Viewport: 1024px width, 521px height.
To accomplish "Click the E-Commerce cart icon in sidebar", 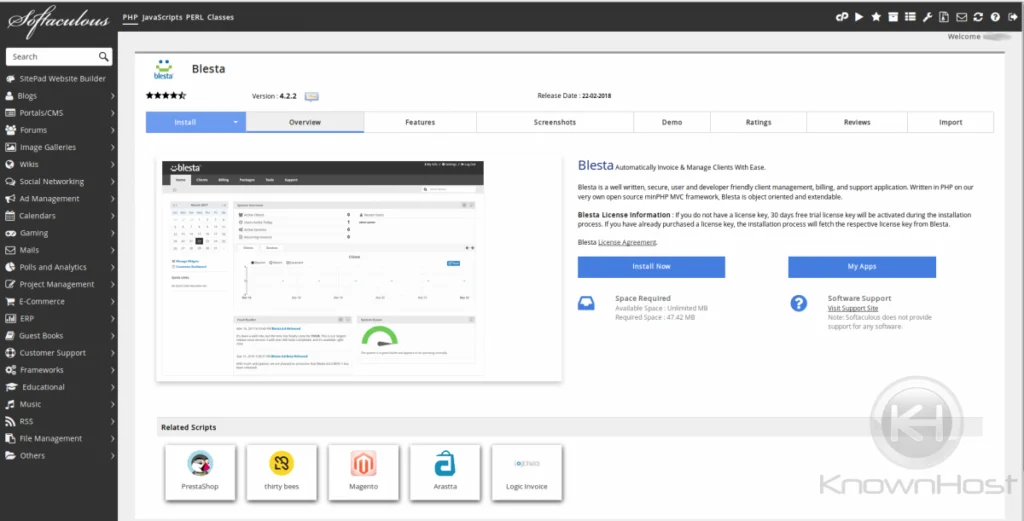I will pos(10,302).
